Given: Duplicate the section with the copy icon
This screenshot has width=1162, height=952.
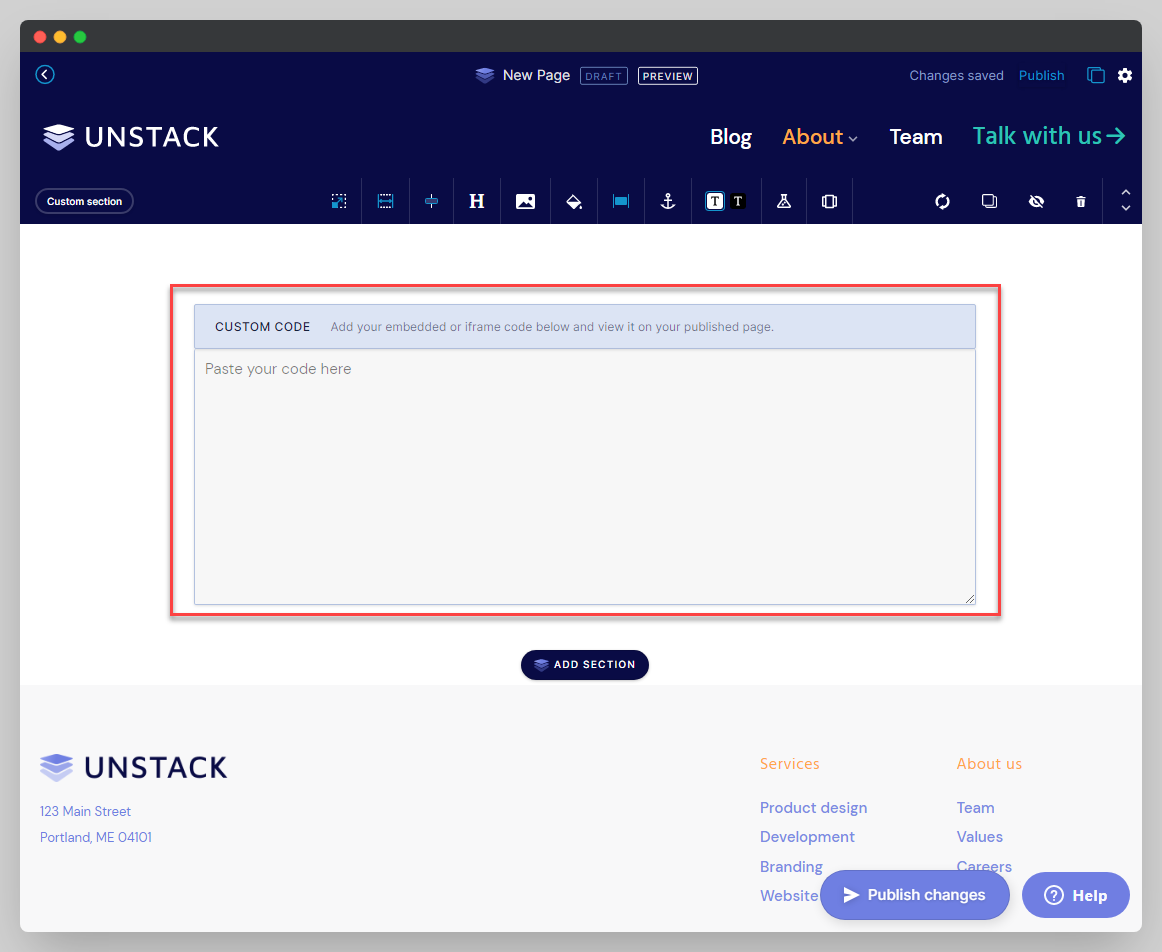Looking at the screenshot, I should click(x=989, y=201).
